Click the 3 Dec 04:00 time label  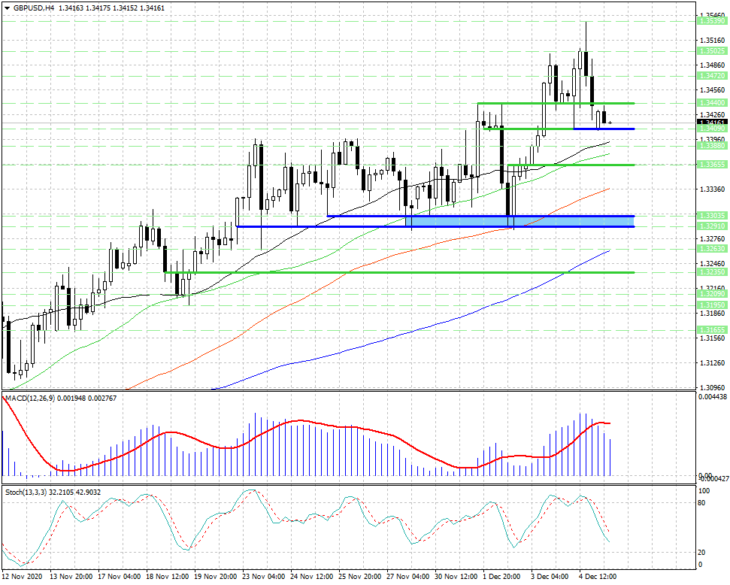550,577
